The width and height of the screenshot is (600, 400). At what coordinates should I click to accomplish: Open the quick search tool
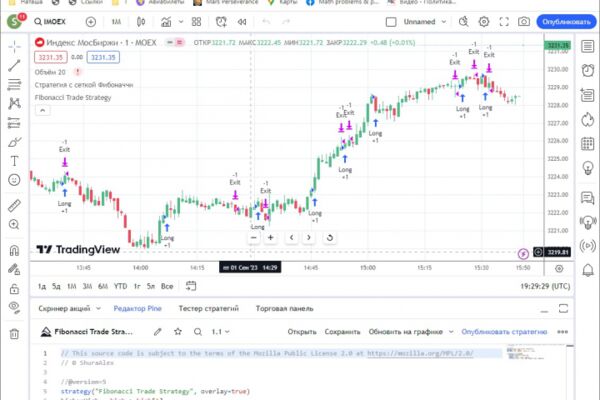463,22
